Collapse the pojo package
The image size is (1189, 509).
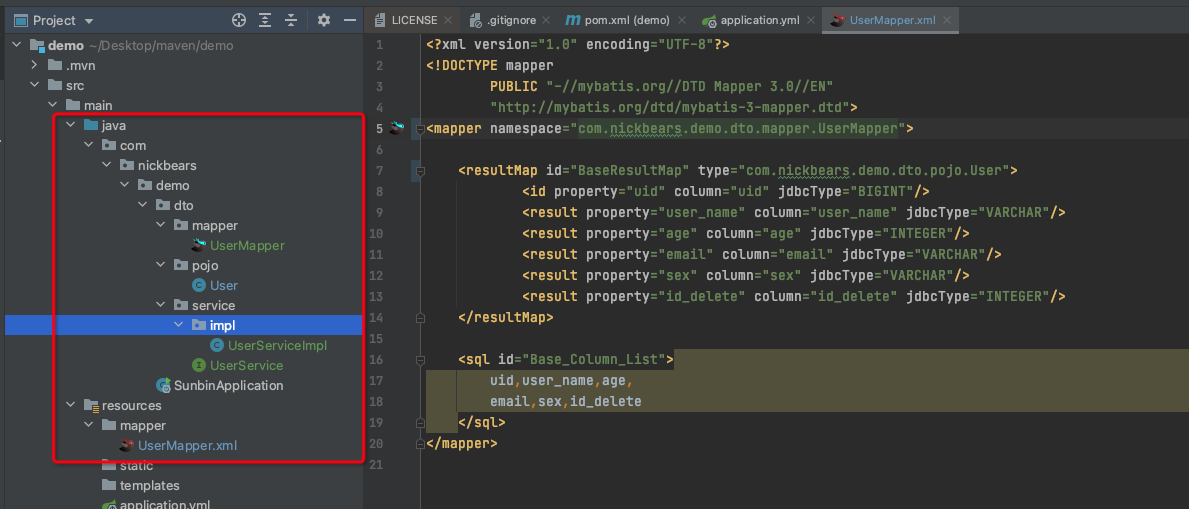click(x=161, y=265)
